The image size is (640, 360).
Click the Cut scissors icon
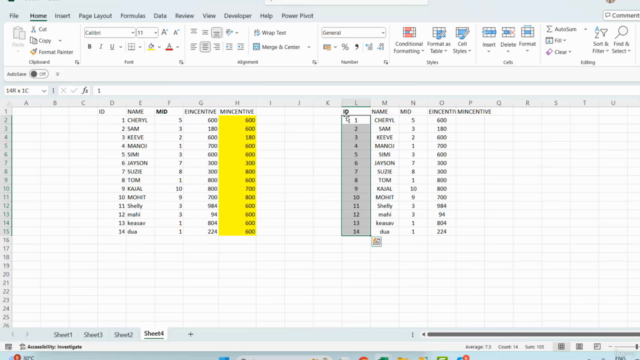click(x=34, y=29)
